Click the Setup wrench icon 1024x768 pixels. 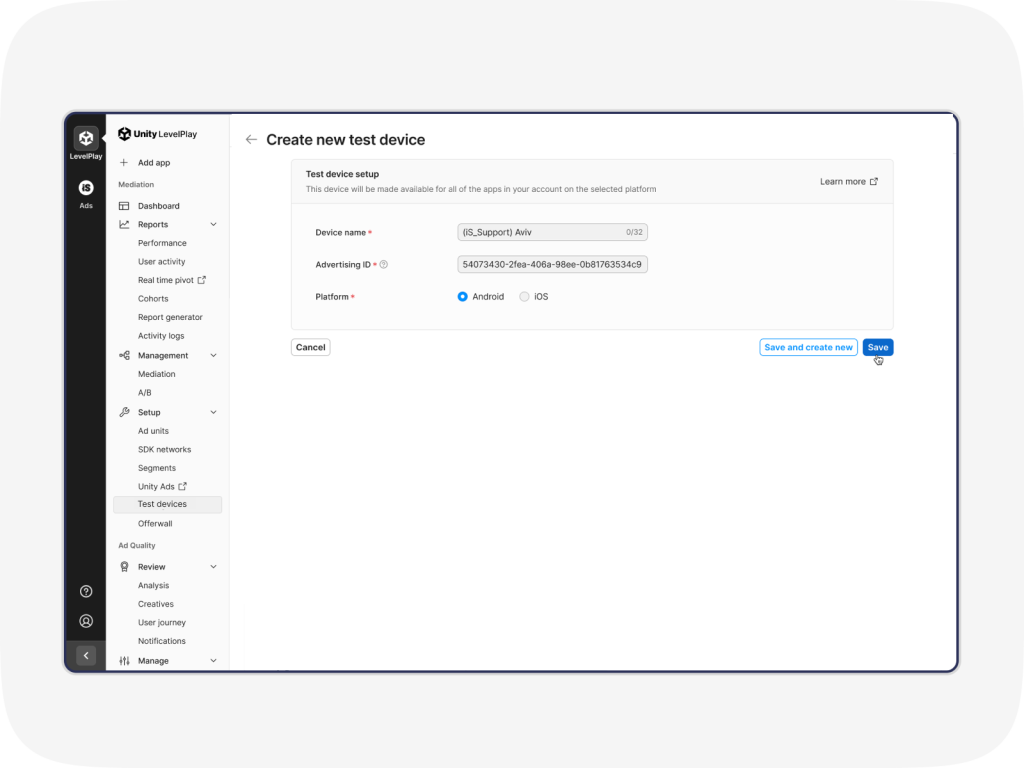click(x=122, y=412)
